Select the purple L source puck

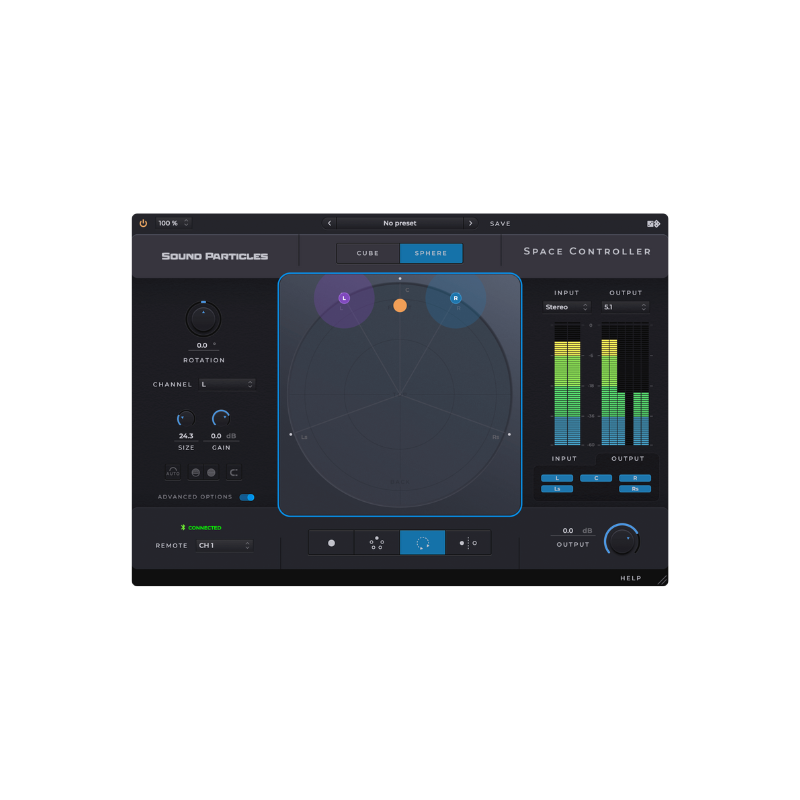coord(344,298)
